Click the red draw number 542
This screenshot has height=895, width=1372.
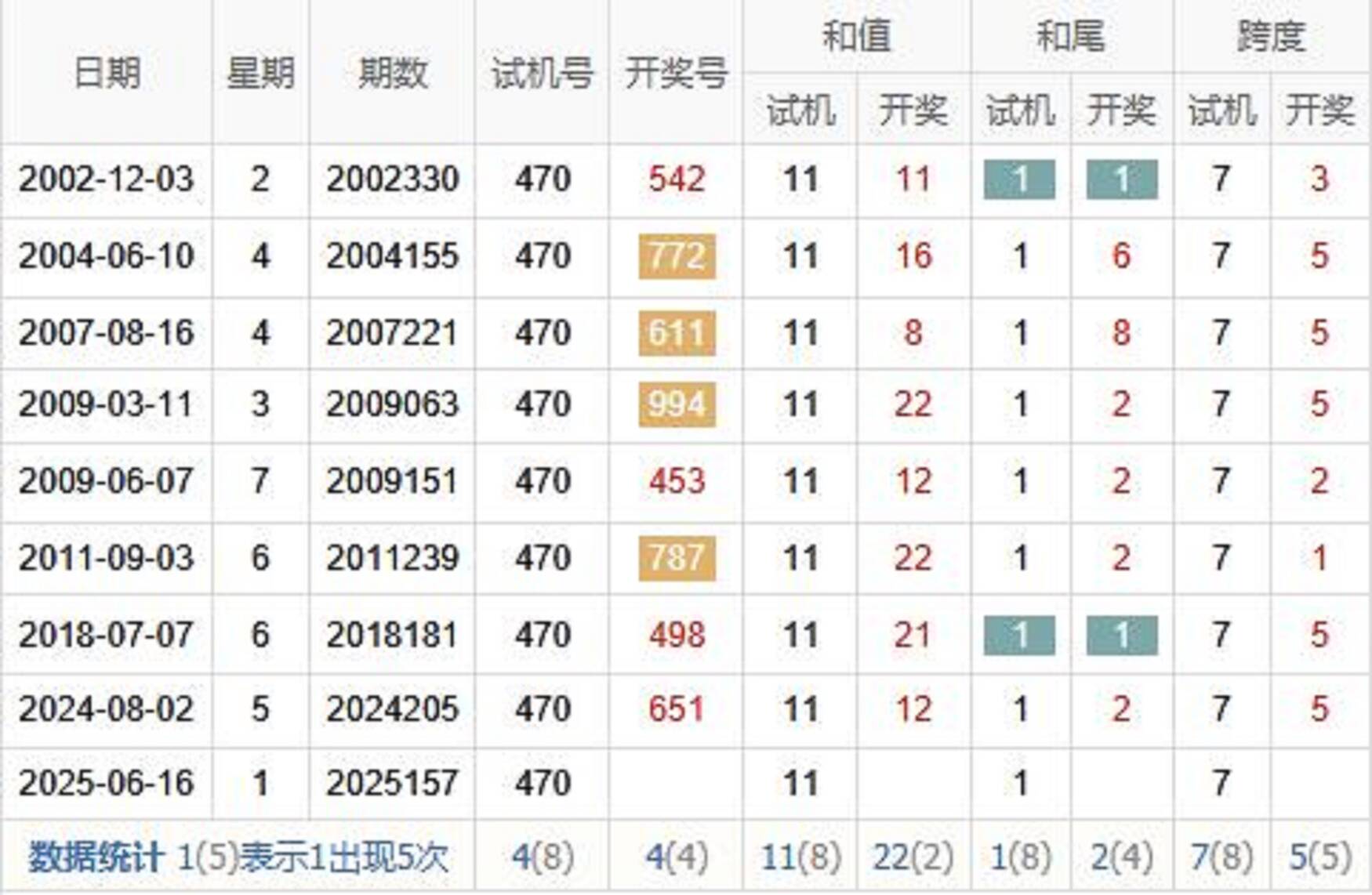pyautogui.click(x=677, y=179)
